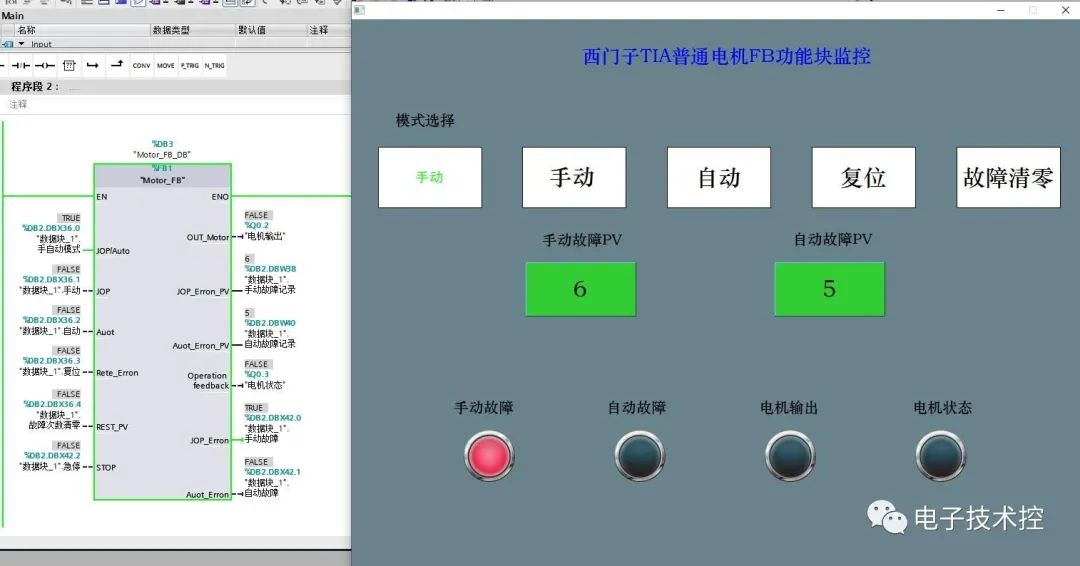Insert the CONV instruction
Viewport: 1080px width, 566px height.
(x=141, y=65)
